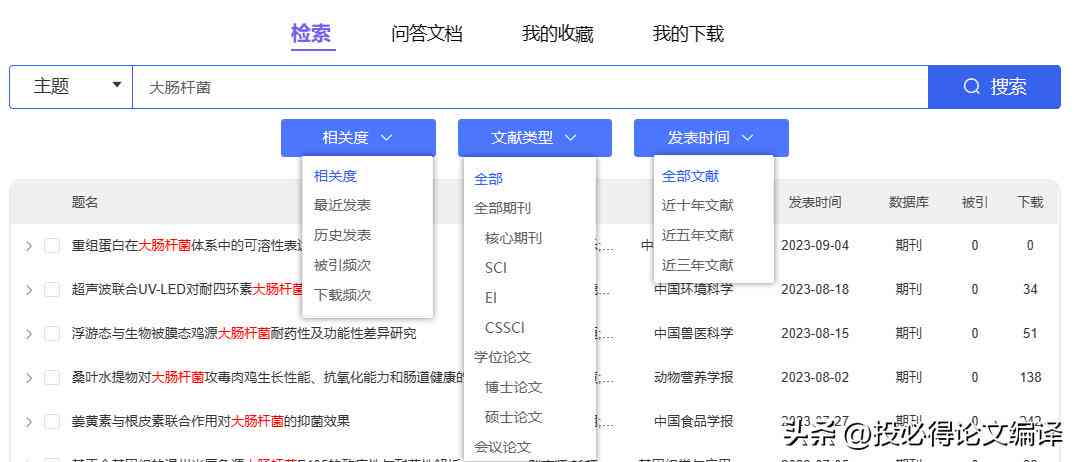
Task: Click date 2023-08-15
Action: point(815,333)
